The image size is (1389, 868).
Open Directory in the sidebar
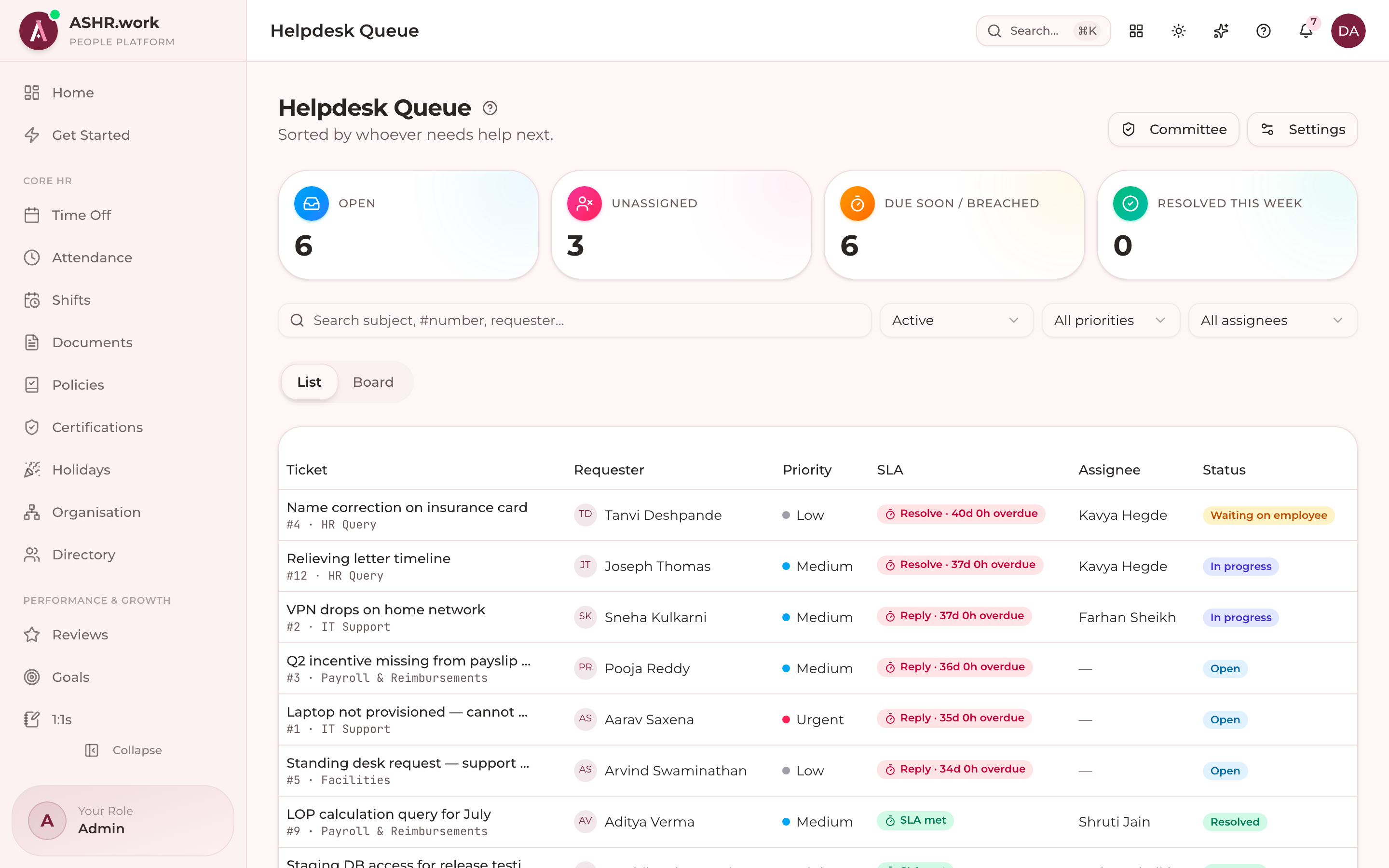pos(123,555)
